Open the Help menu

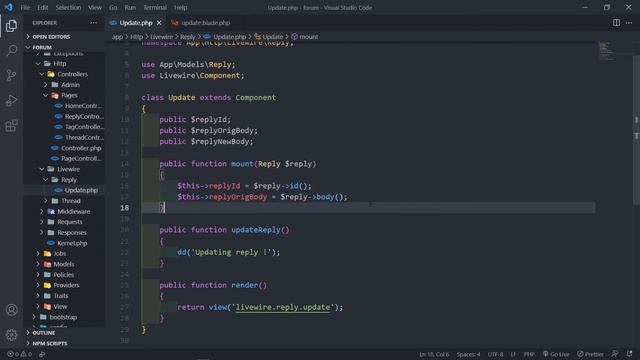(x=180, y=7)
